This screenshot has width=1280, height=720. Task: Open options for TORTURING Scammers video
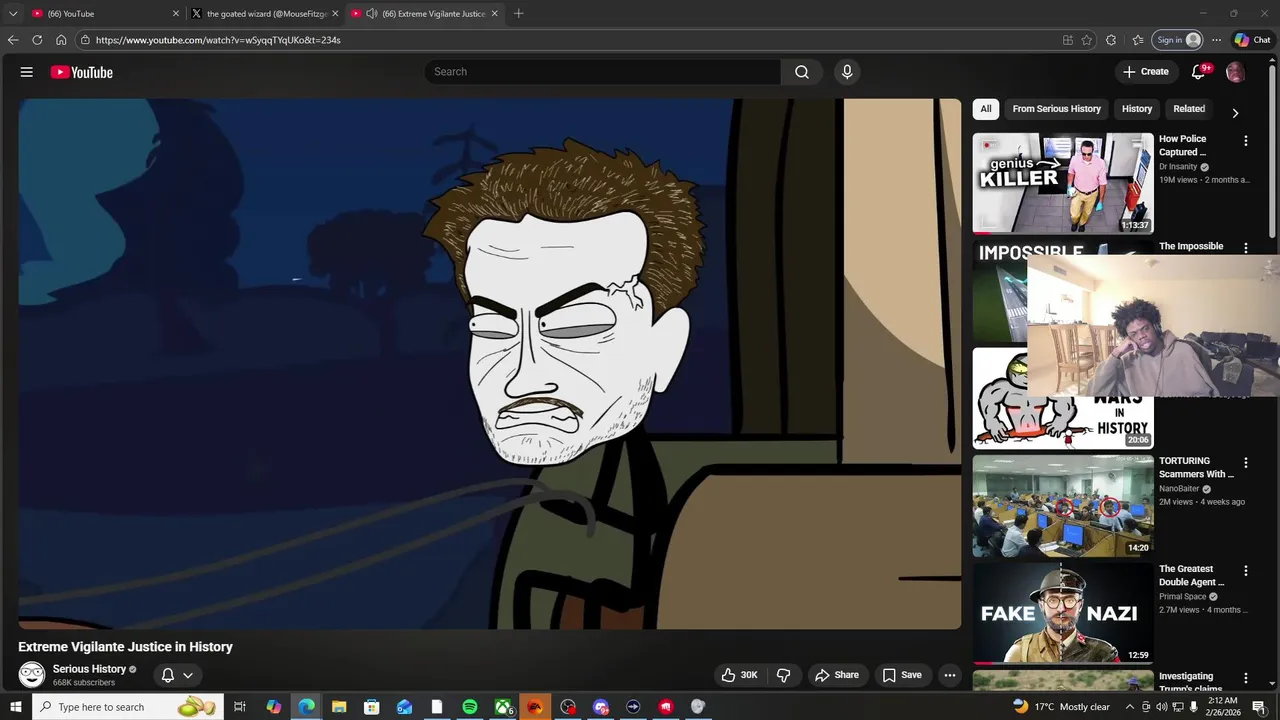point(1246,463)
